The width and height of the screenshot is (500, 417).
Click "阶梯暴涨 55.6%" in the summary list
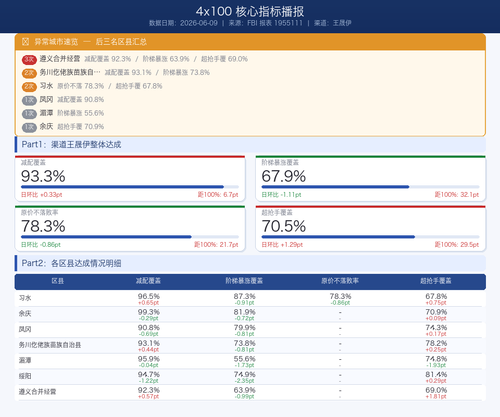point(81,113)
